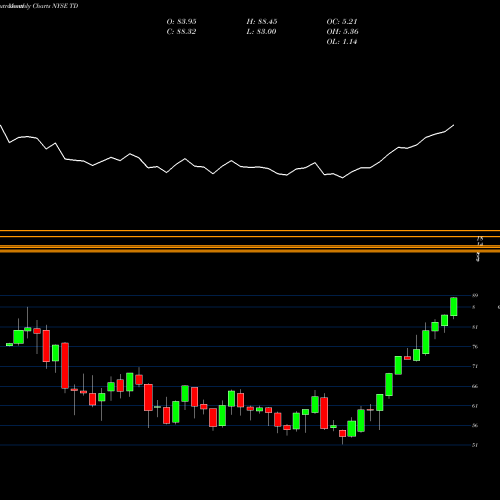Click the 71 price axis label
The height and width of the screenshot is (500, 500).
475,366
